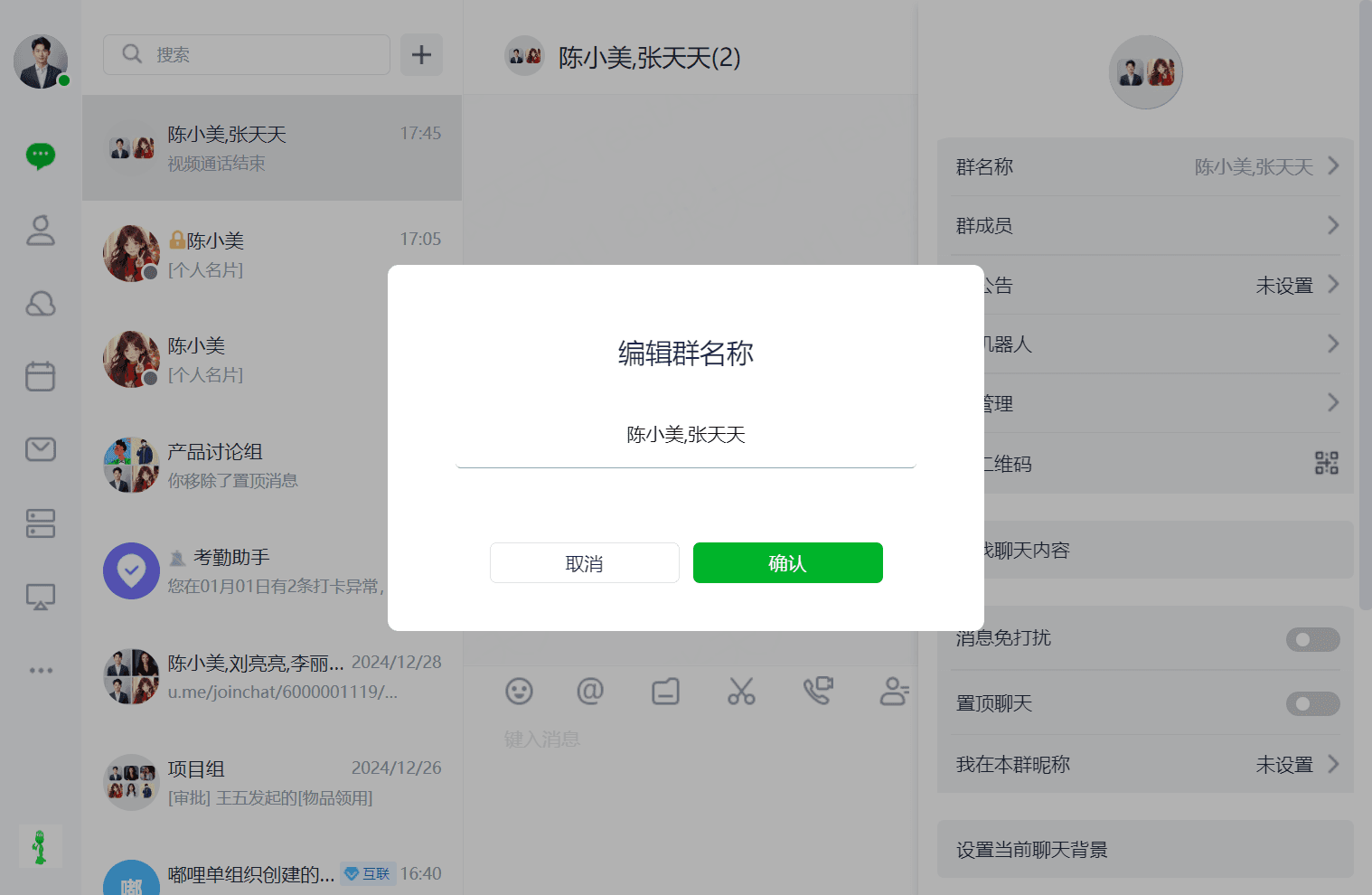This screenshot has height=895, width=1372.
Task: Open the calendar sidebar icon
Action: pyautogui.click(x=41, y=376)
